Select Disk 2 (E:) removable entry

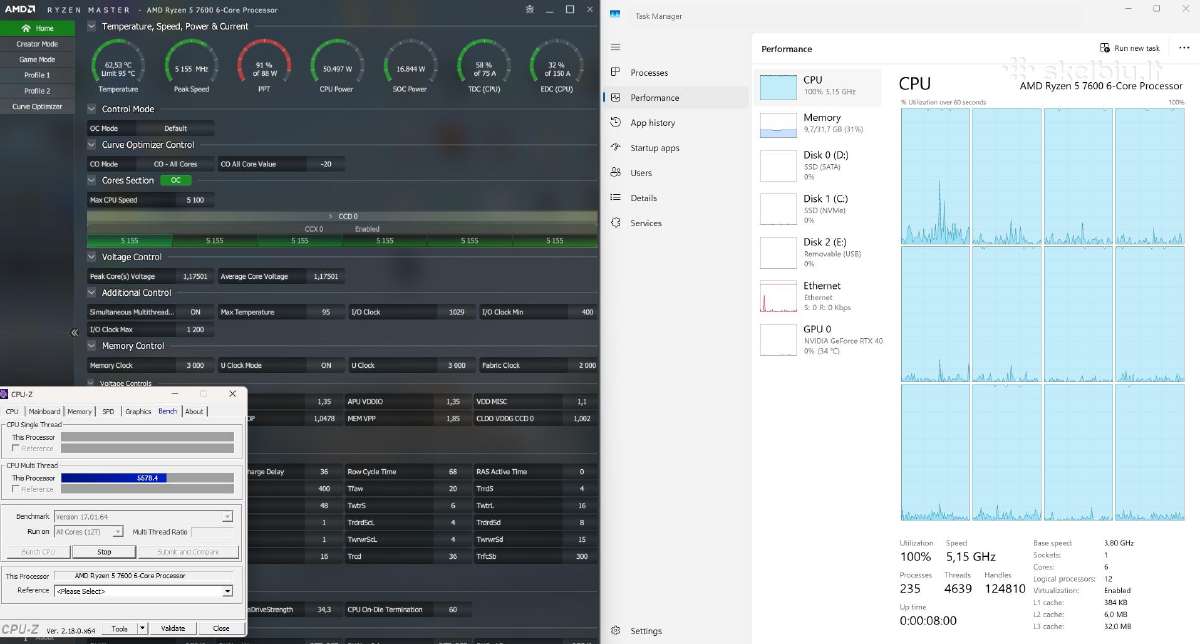point(820,254)
